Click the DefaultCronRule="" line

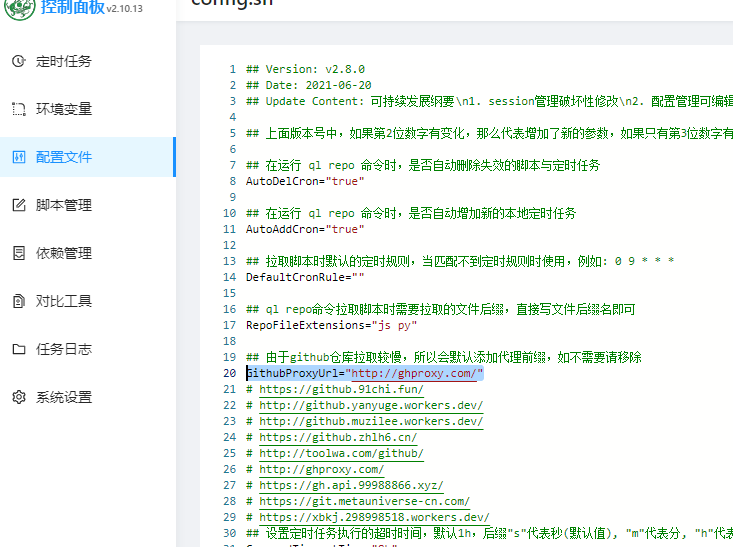305,277
